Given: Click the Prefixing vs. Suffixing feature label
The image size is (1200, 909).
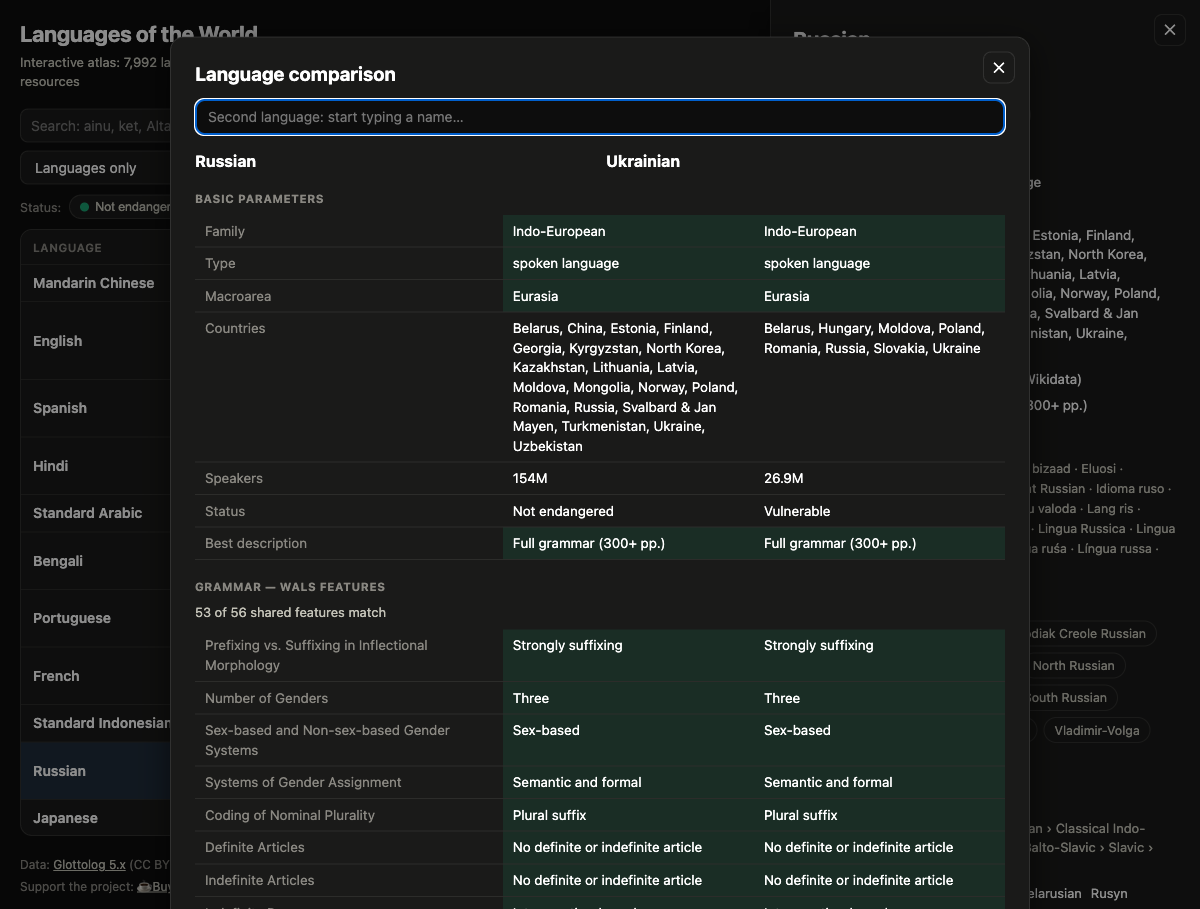Looking at the screenshot, I should (x=316, y=655).
